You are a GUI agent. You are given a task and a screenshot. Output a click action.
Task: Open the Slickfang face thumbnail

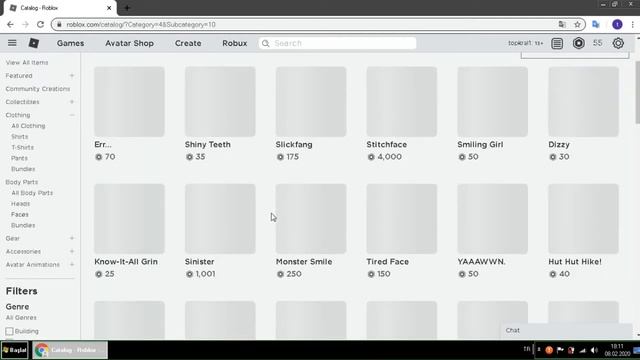tap(311, 102)
